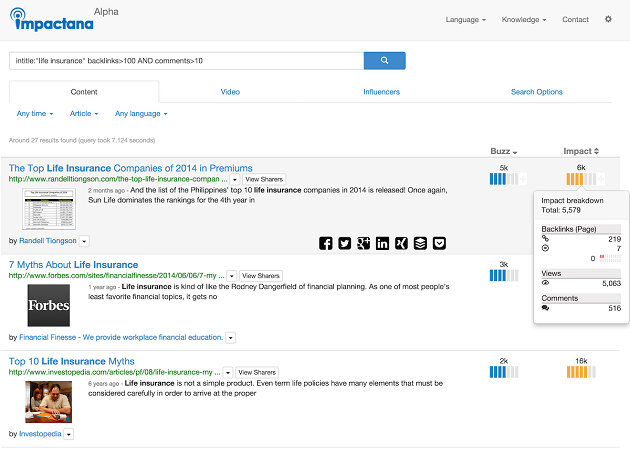Image resolution: width=630 pixels, height=449 pixels.
Task: Open the Language dropdown menu
Action: (x=466, y=20)
